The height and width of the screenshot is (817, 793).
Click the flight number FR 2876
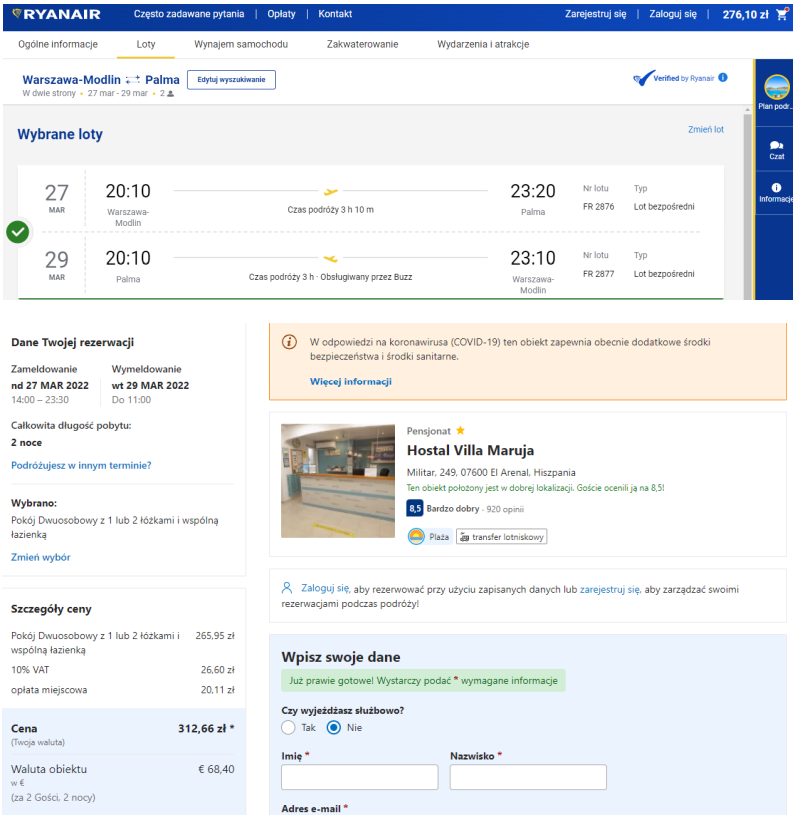pos(598,207)
